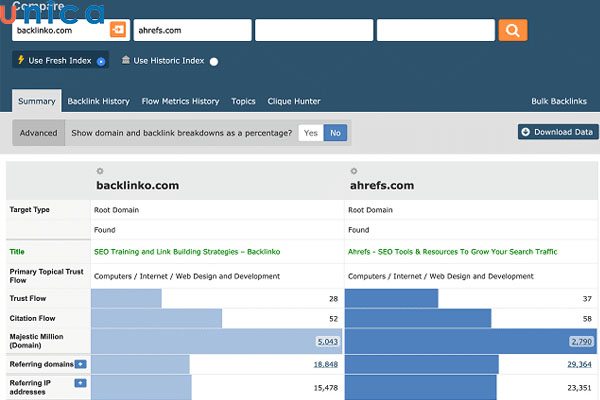The width and height of the screenshot is (600, 400).
Task: Click the orange arrow icon beside backlinko.com
Action: pyautogui.click(x=118, y=29)
